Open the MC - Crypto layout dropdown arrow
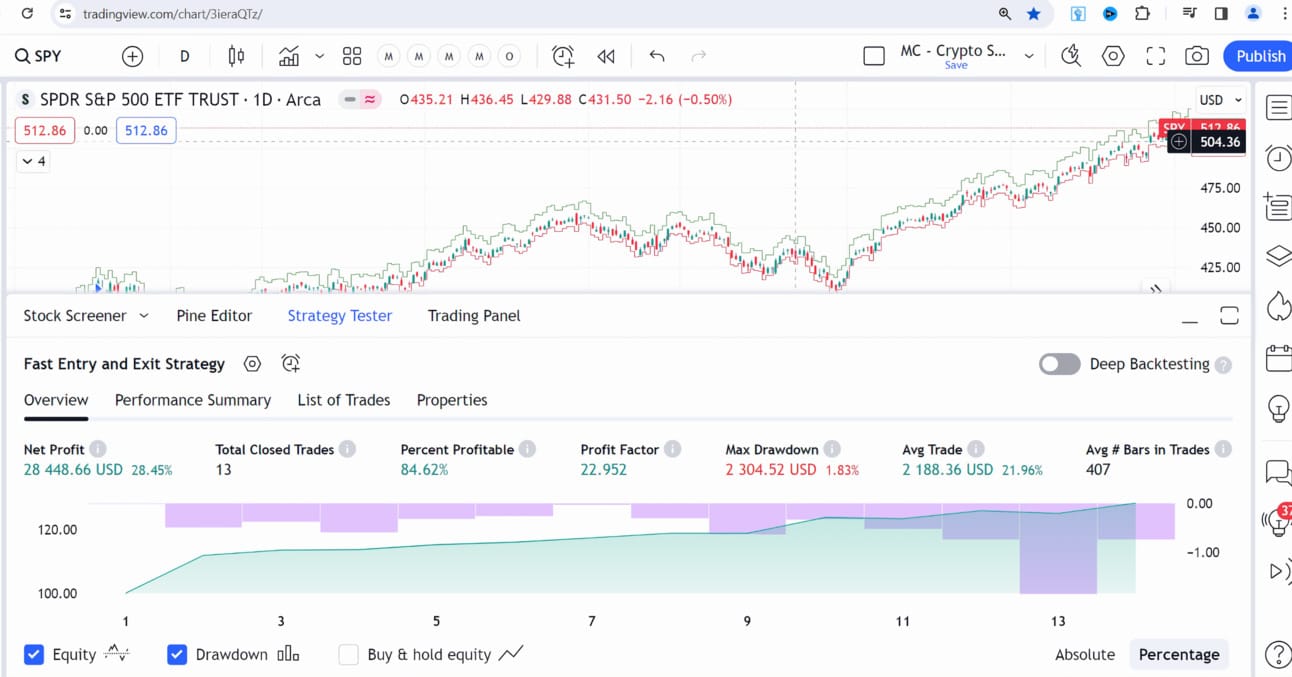The width and height of the screenshot is (1292, 677). pos(1028,56)
